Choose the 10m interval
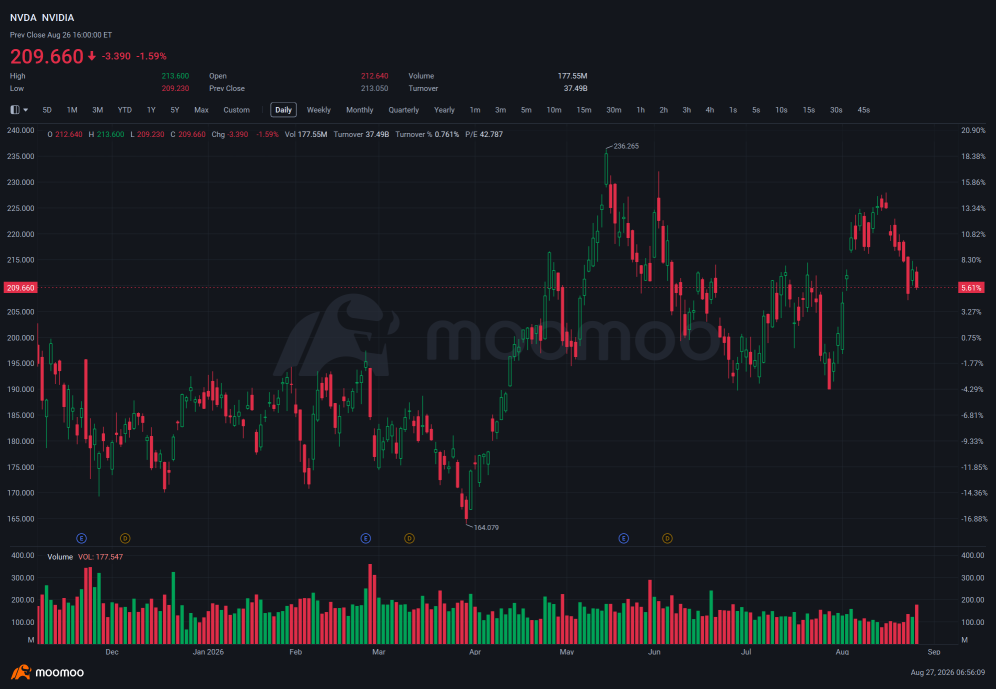Screen dimensions: 996x689 (x=554, y=110)
